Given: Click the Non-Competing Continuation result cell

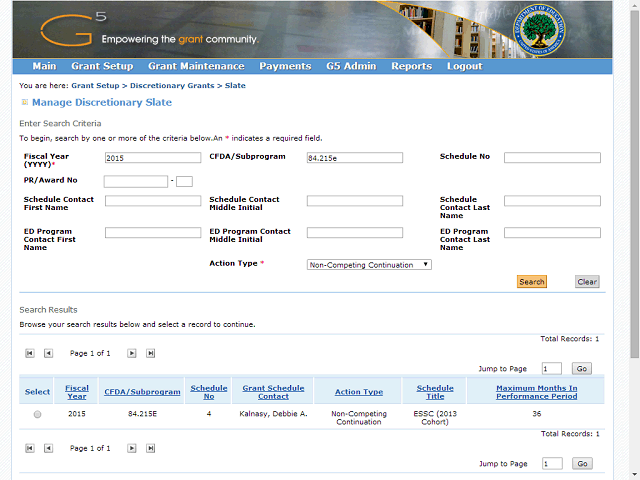Looking at the screenshot, I should (x=359, y=418).
